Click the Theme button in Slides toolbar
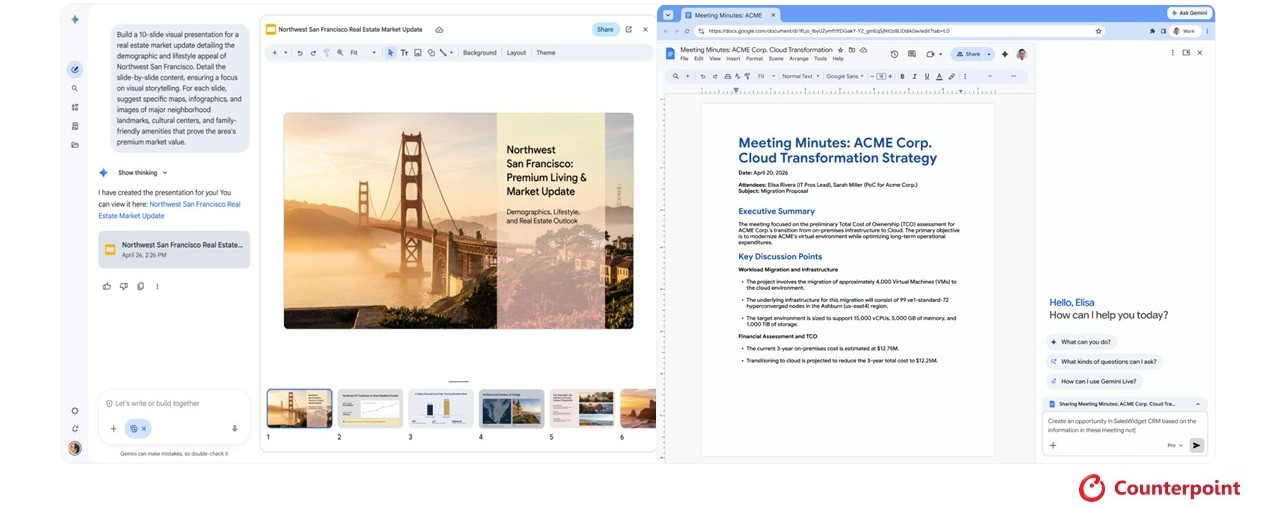Screen dimensions: 1280x507 coord(546,53)
